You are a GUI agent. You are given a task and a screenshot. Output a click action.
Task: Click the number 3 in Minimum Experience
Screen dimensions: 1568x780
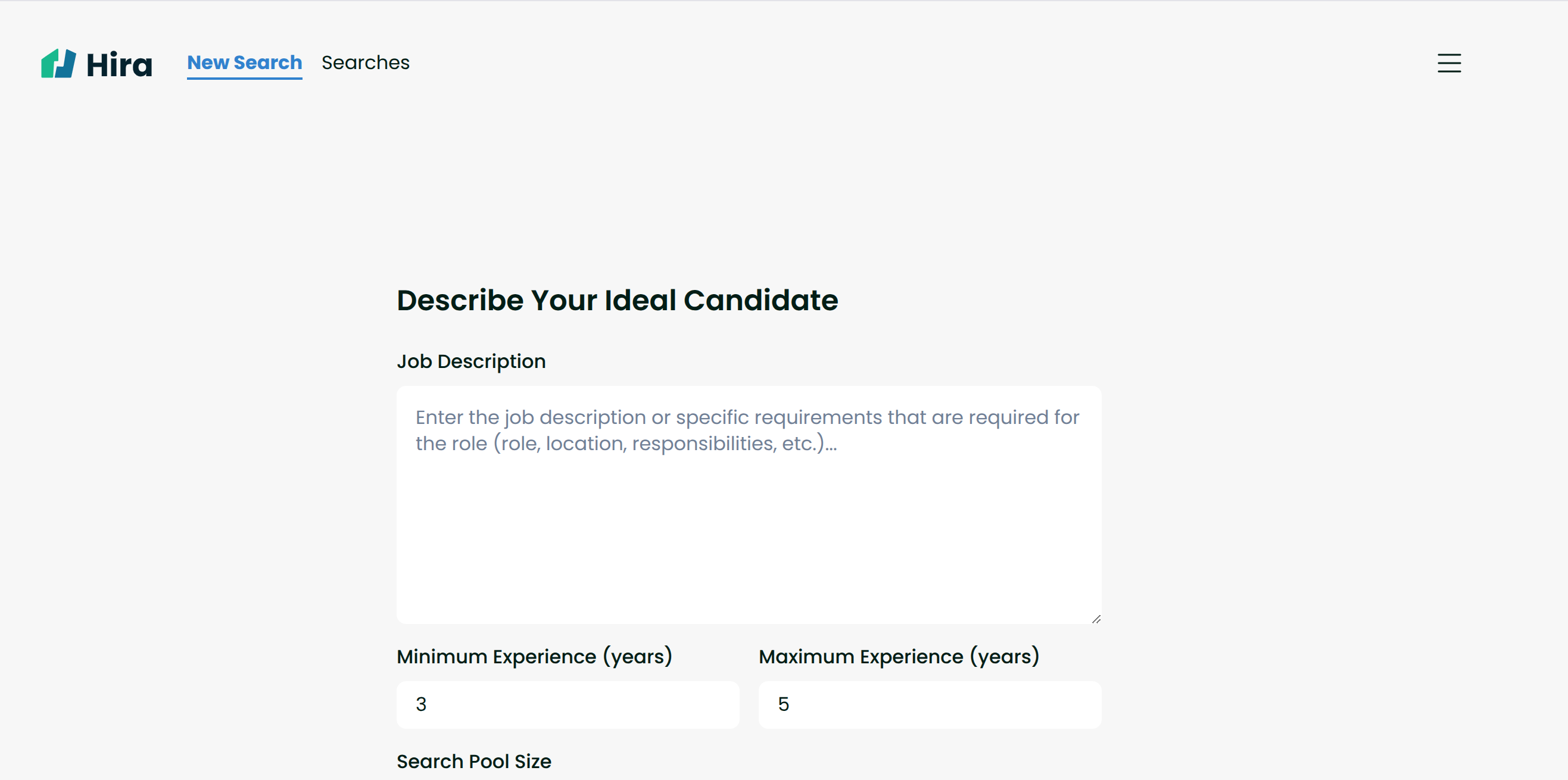(x=421, y=704)
